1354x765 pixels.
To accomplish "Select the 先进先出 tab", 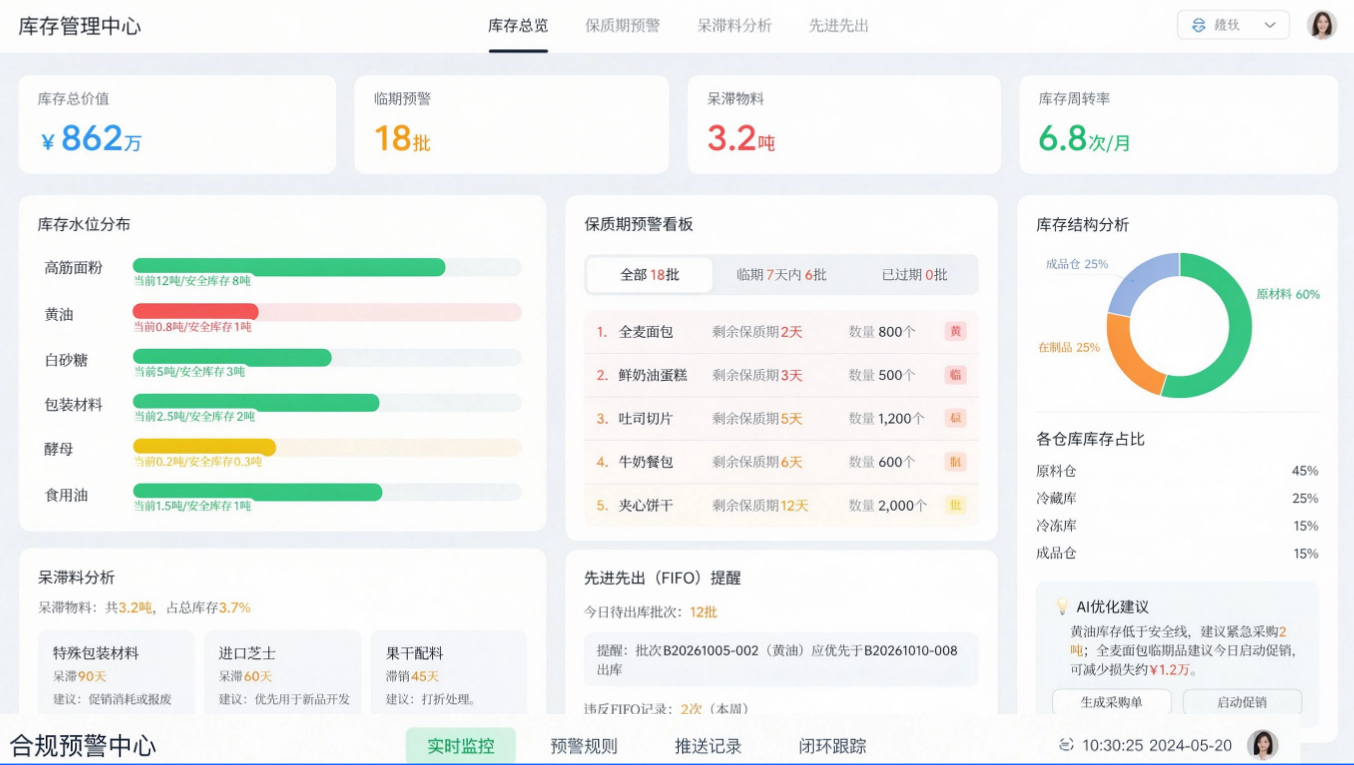I will pyautogui.click(x=838, y=26).
